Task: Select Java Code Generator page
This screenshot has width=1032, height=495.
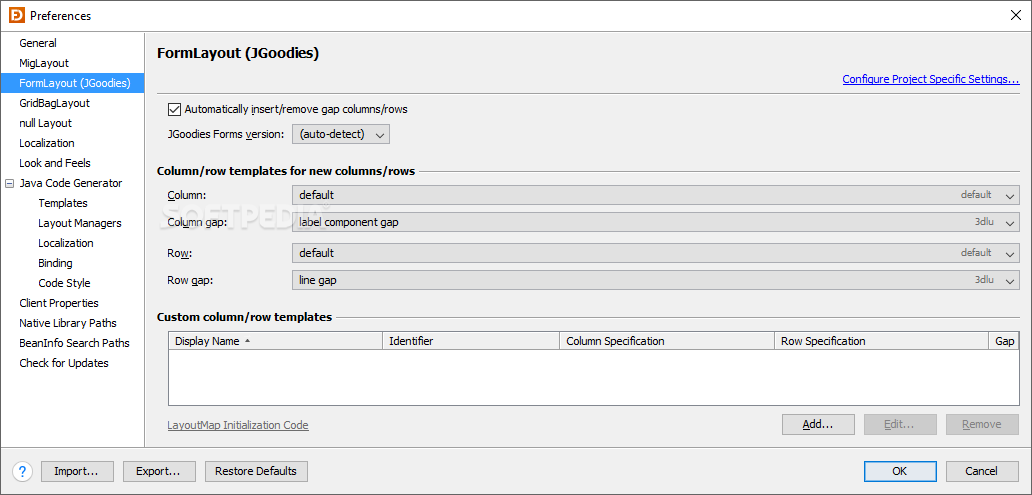Action: [70, 183]
